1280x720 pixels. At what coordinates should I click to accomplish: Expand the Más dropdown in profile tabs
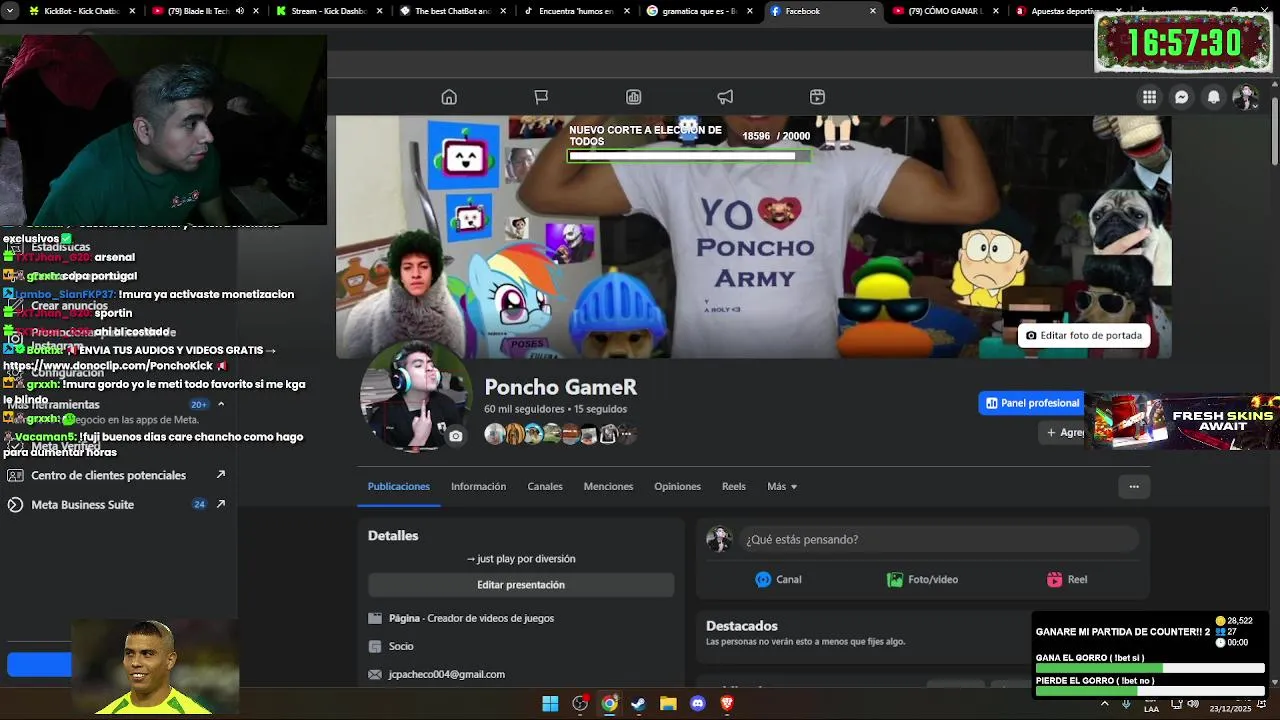pyautogui.click(x=782, y=486)
